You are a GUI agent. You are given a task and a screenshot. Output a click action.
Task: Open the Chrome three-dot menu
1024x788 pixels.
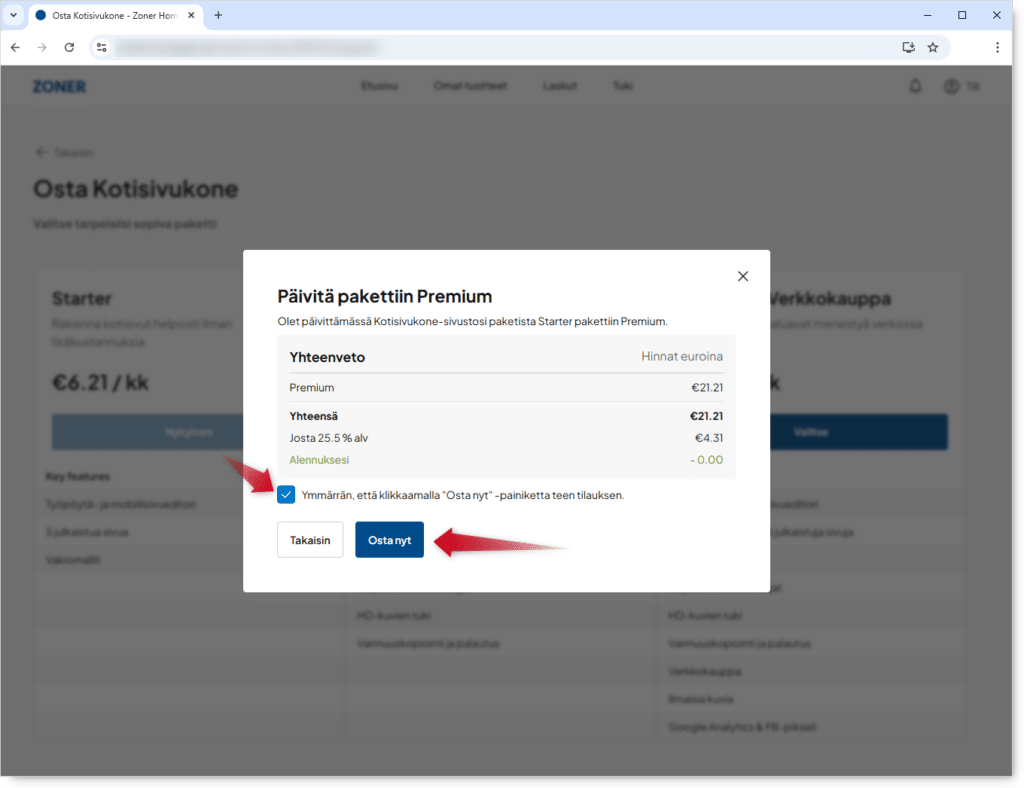point(997,47)
